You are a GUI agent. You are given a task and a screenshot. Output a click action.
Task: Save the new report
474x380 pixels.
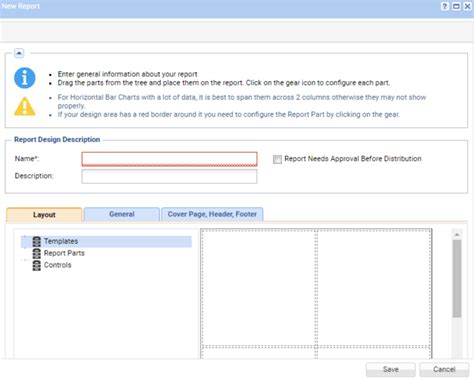tap(391, 369)
